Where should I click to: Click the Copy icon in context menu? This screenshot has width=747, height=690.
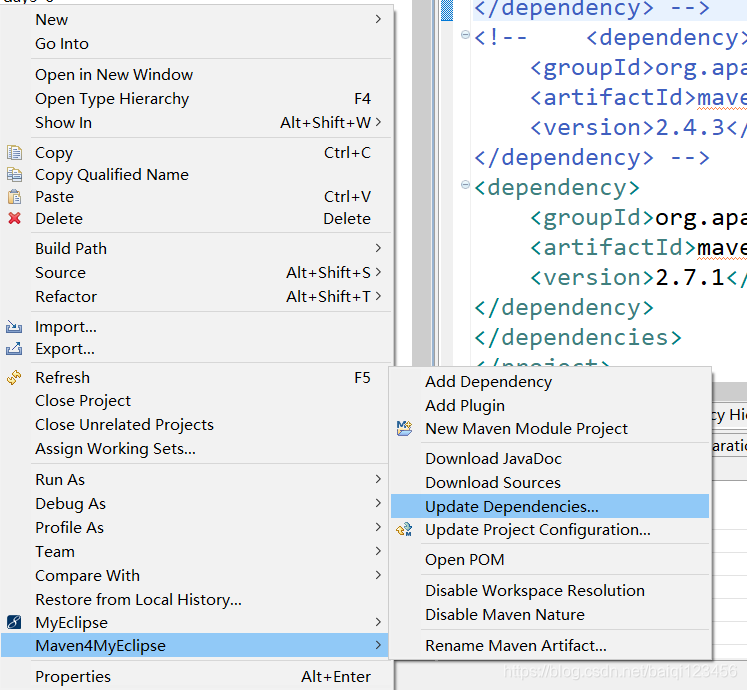tap(14, 152)
